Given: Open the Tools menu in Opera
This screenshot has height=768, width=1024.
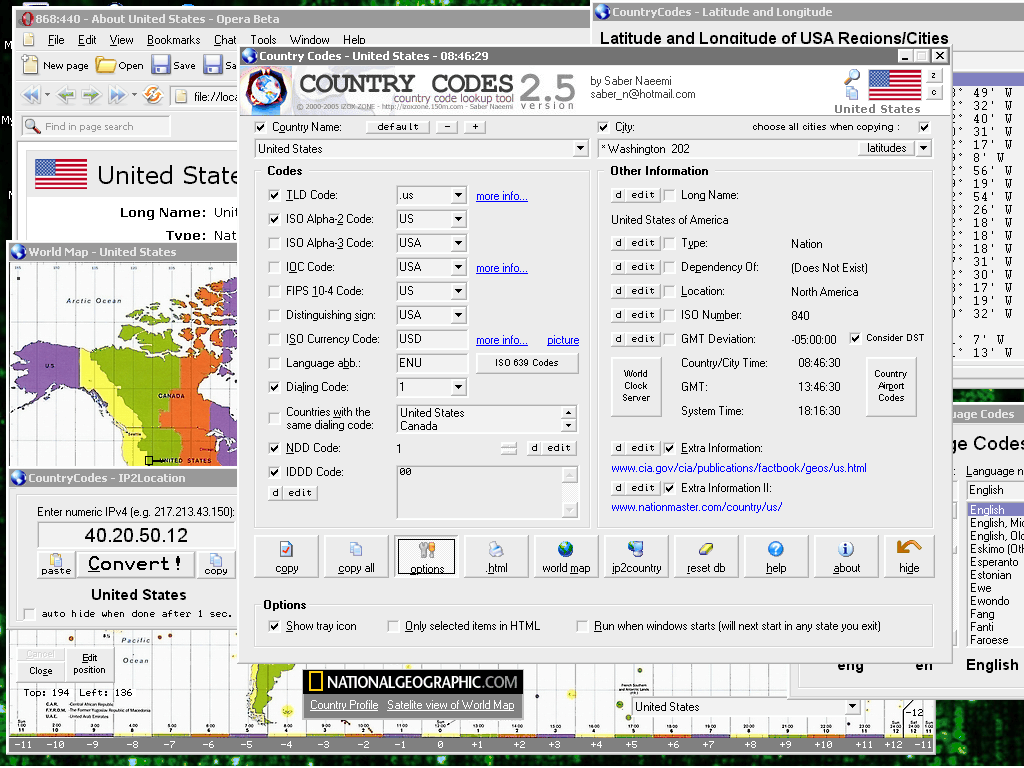Looking at the screenshot, I should click(x=263, y=40).
